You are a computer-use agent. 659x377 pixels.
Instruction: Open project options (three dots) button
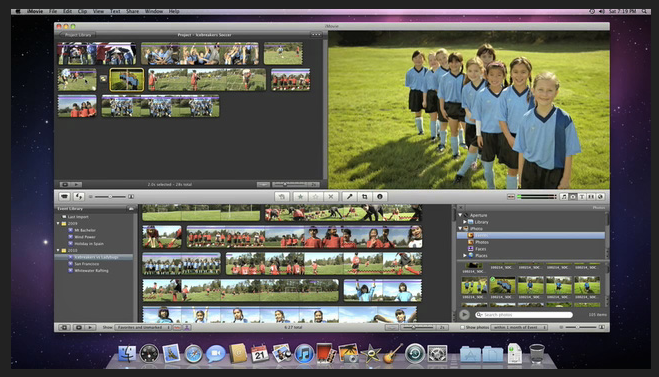[316, 34]
